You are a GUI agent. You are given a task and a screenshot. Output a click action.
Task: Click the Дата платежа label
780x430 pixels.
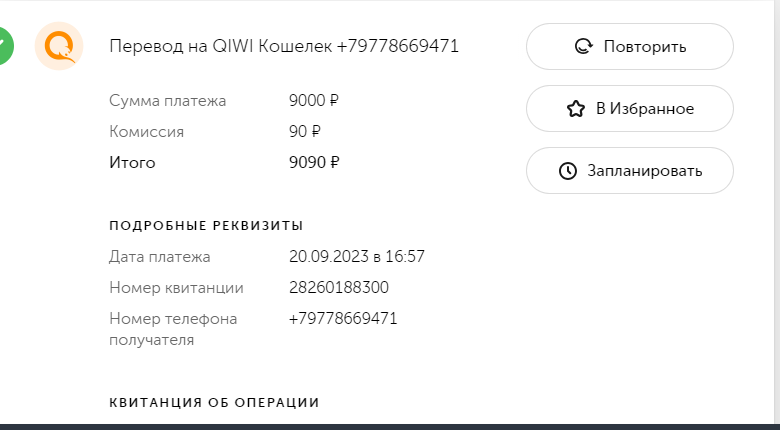pos(160,257)
